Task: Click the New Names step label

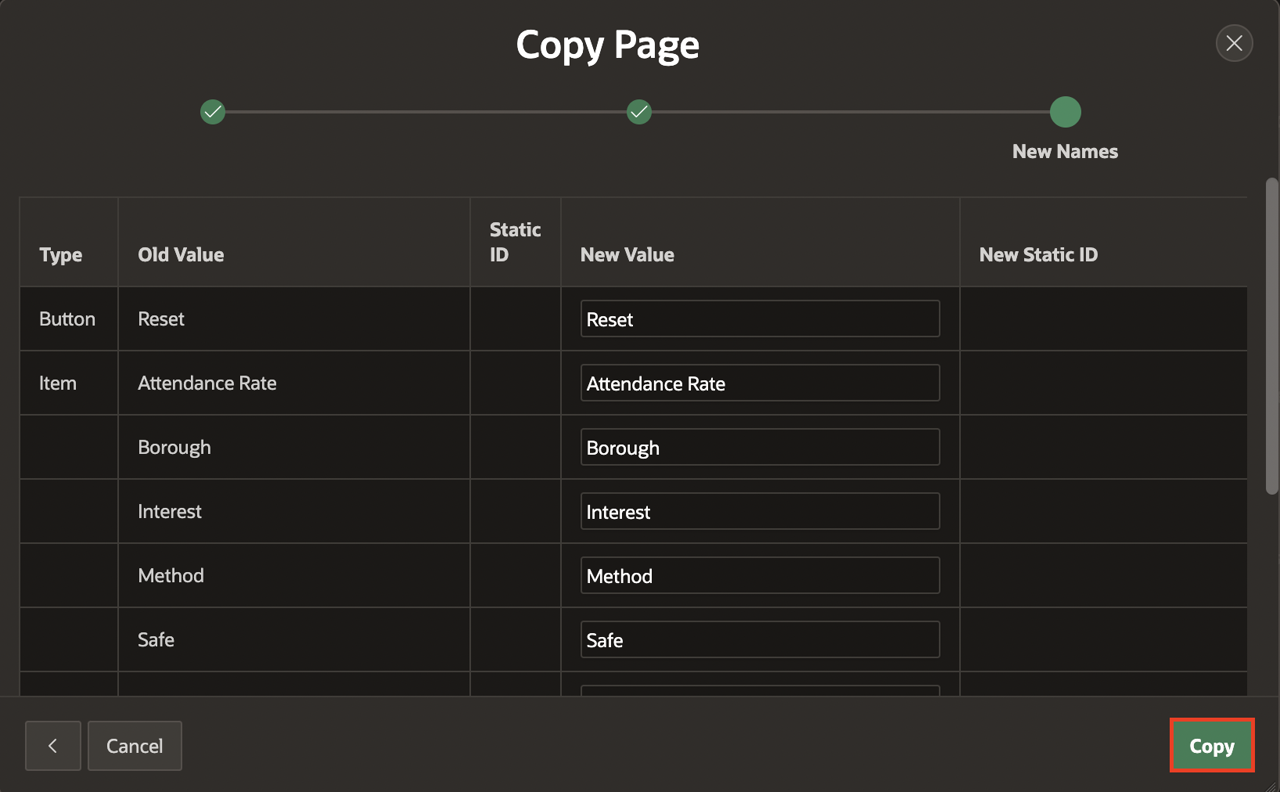Action: (1065, 152)
